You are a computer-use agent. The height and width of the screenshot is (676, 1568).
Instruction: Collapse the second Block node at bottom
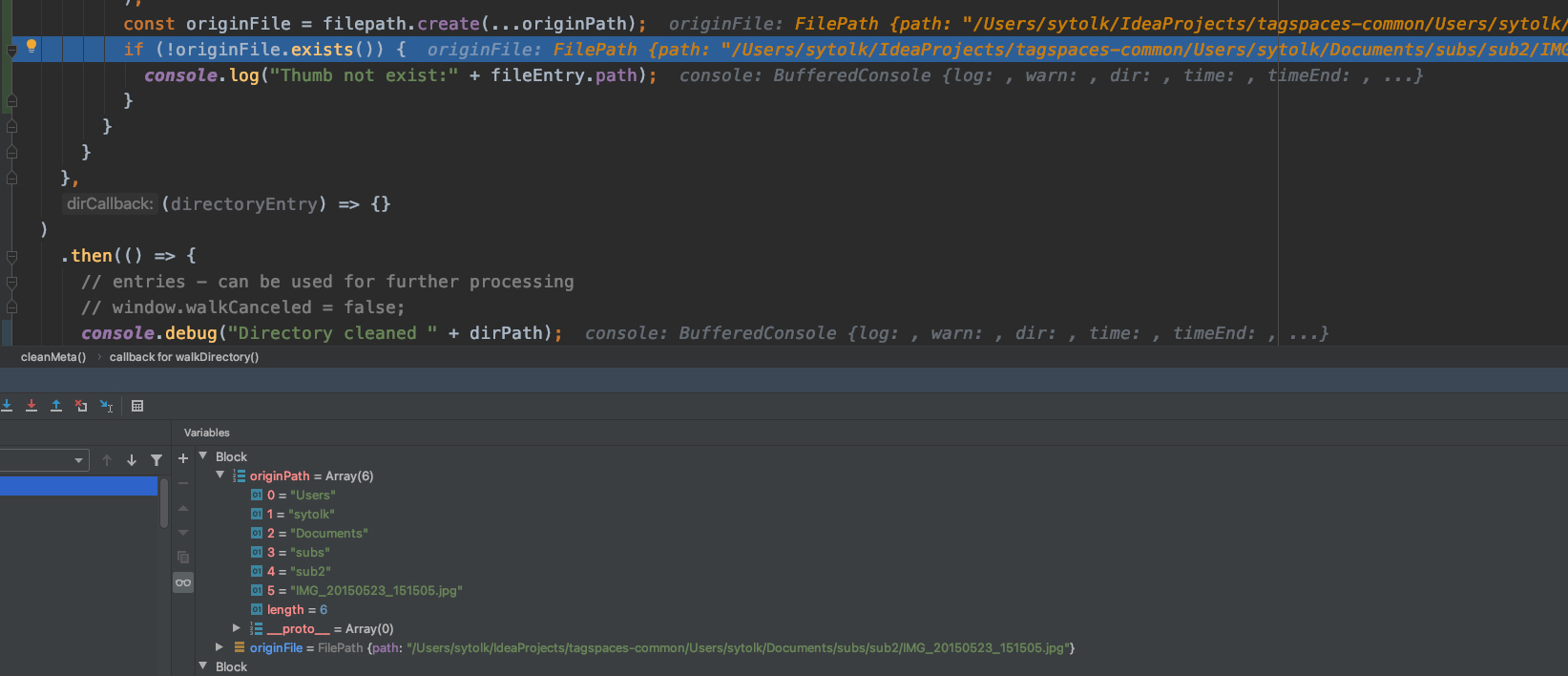point(203,665)
